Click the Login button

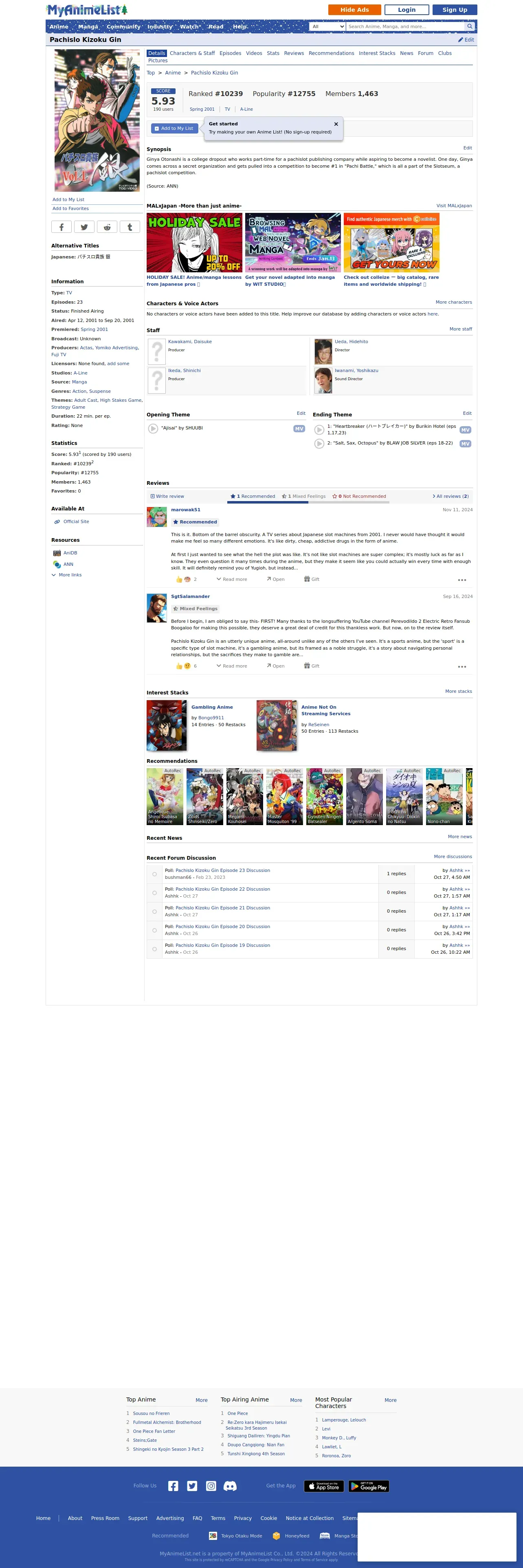[407, 10]
